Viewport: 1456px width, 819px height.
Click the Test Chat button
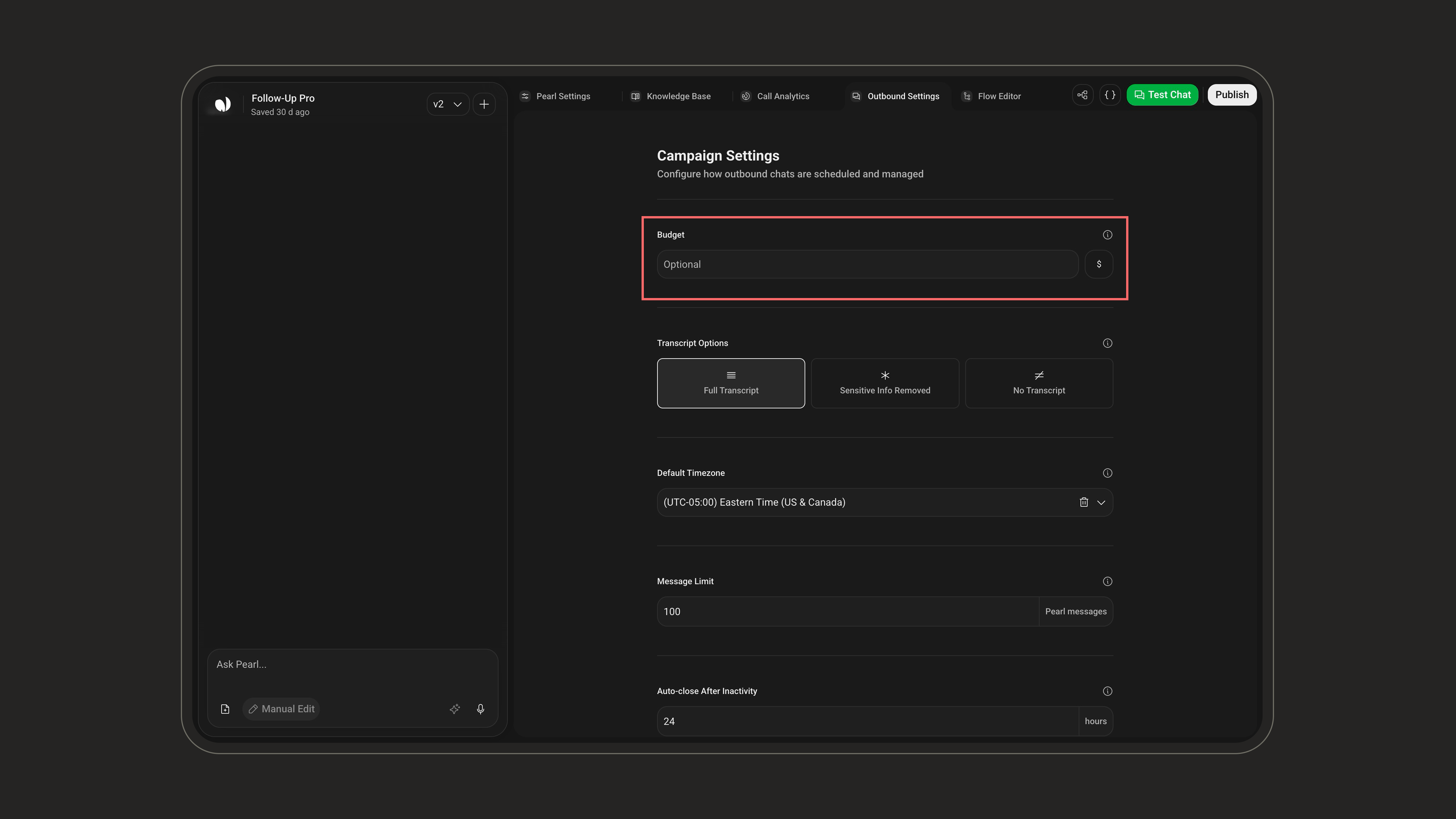pos(1162,95)
